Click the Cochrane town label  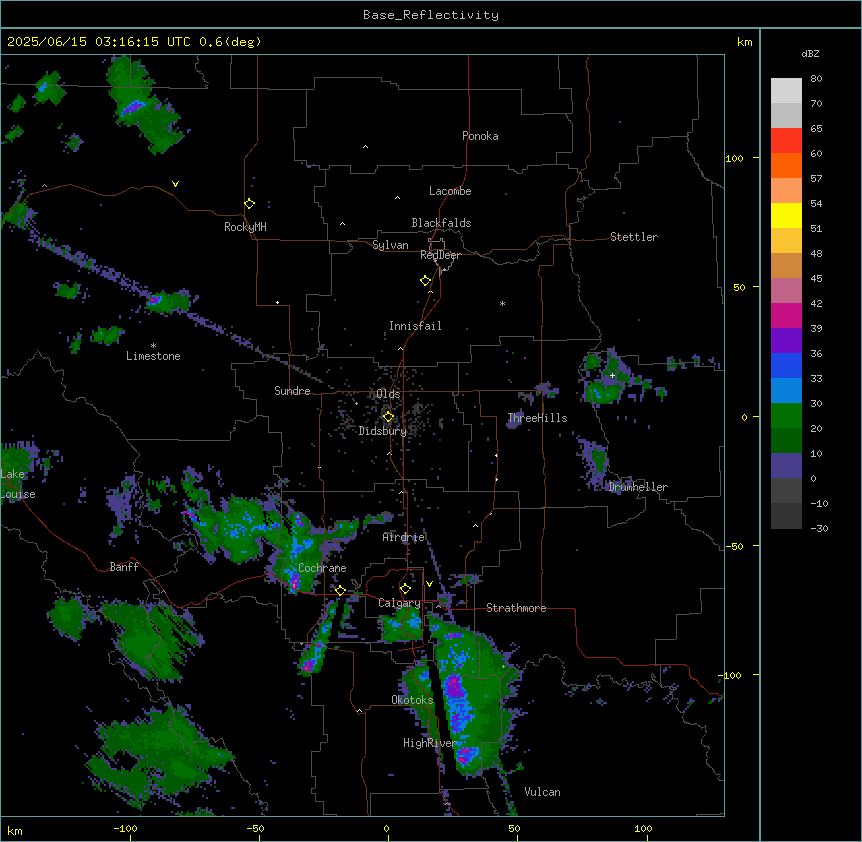pos(322,568)
